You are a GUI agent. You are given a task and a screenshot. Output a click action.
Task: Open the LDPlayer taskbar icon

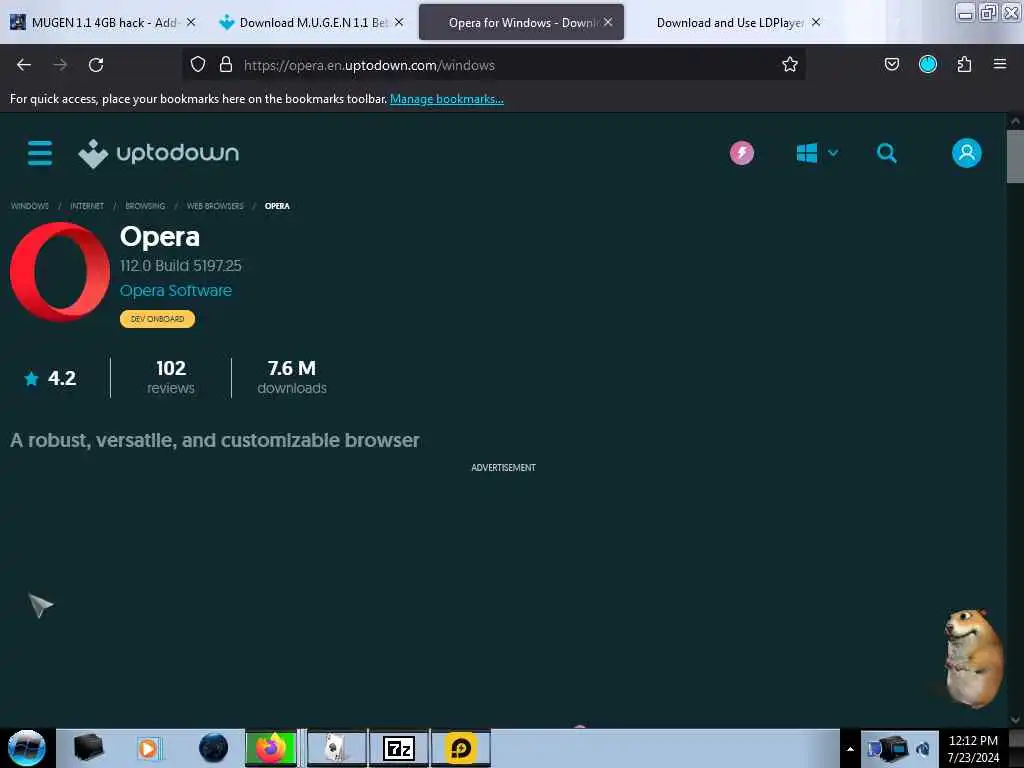pos(460,748)
